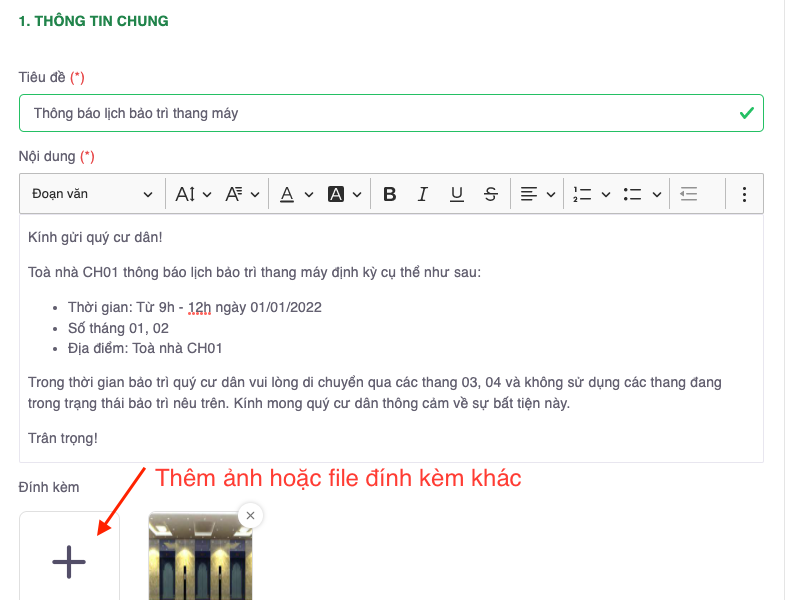Toggle italic text formatting
Image resolution: width=785 pixels, height=600 pixels.
coord(423,194)
